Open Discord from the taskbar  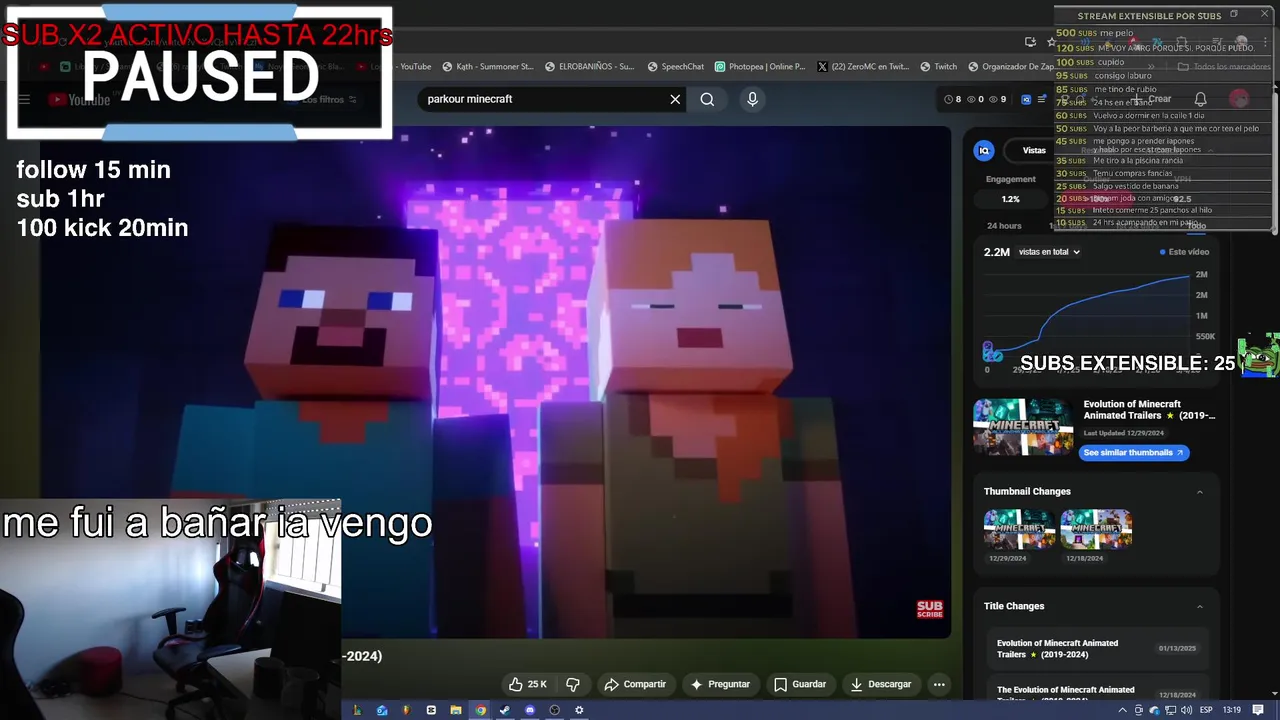pos(530,710)
